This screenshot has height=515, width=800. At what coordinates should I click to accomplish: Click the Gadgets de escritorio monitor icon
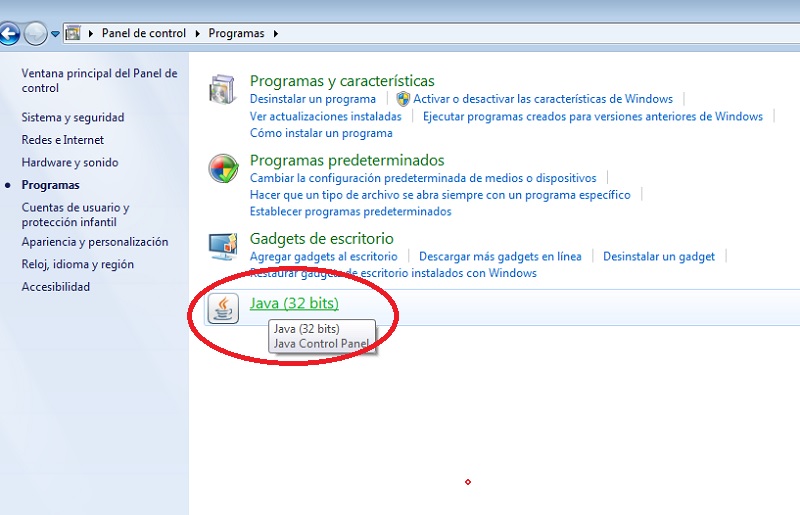[223, 246]
